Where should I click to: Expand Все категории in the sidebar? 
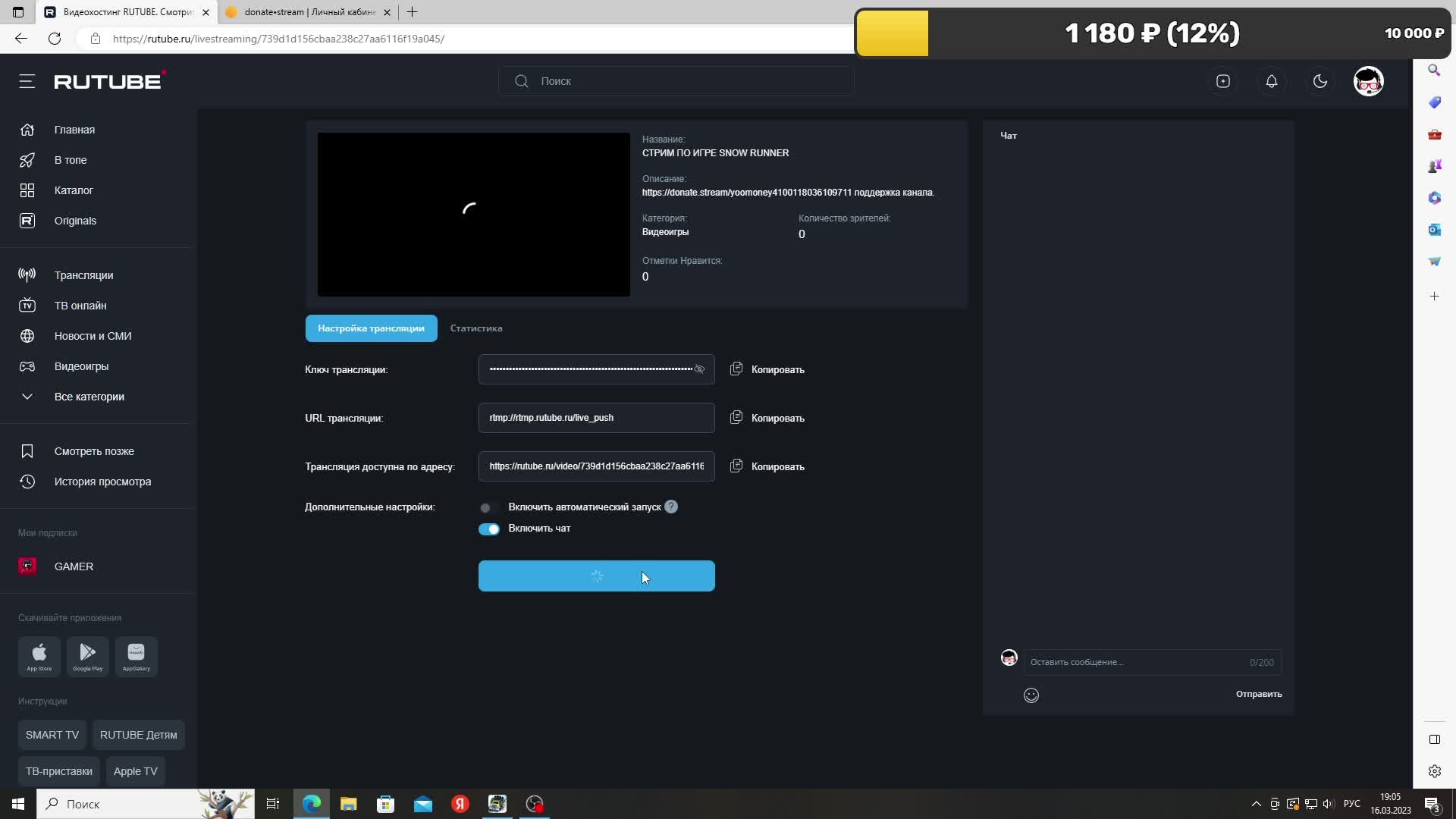click(x=89, y=397)
